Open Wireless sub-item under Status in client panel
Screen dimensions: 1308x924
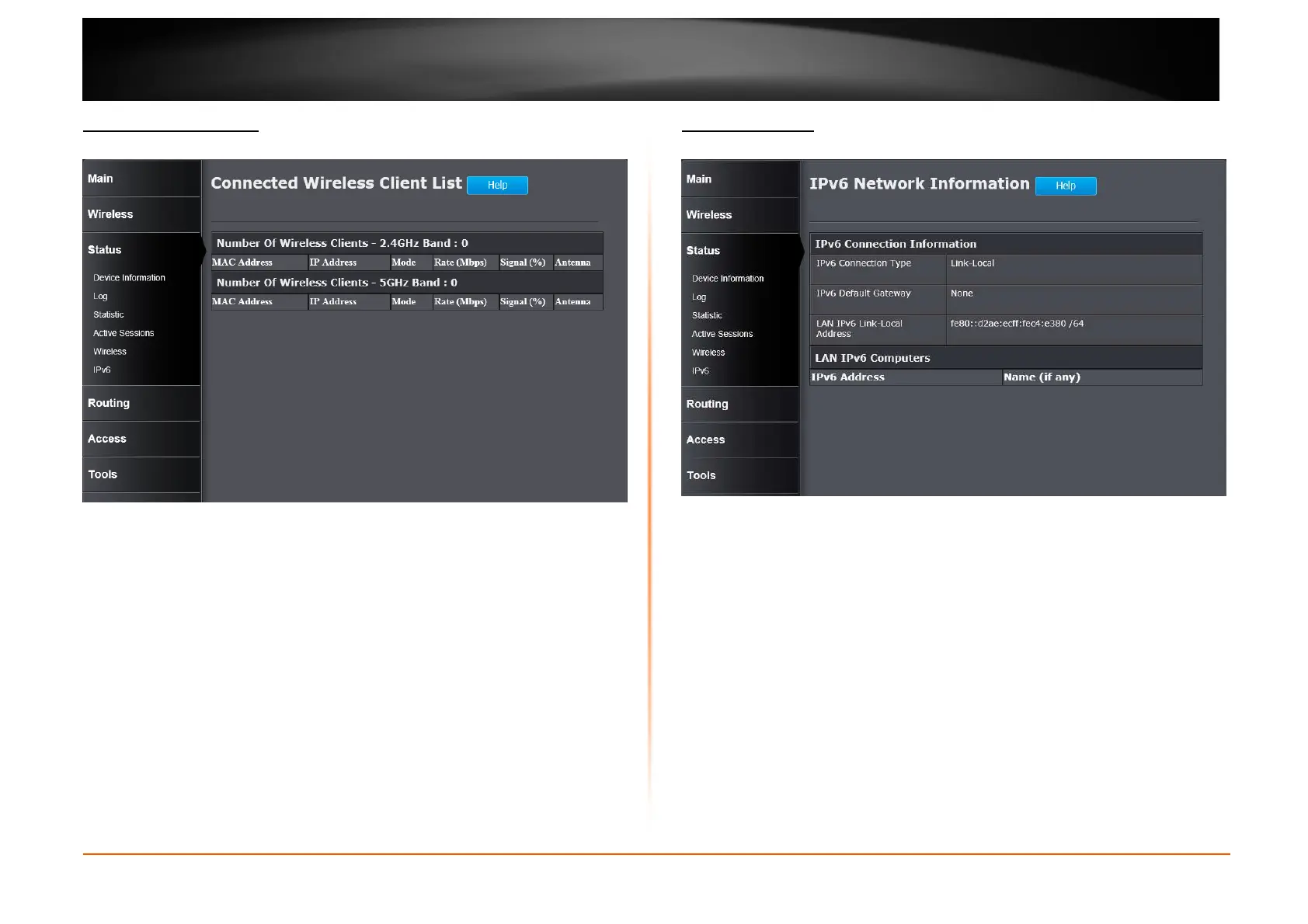[110, 352]
